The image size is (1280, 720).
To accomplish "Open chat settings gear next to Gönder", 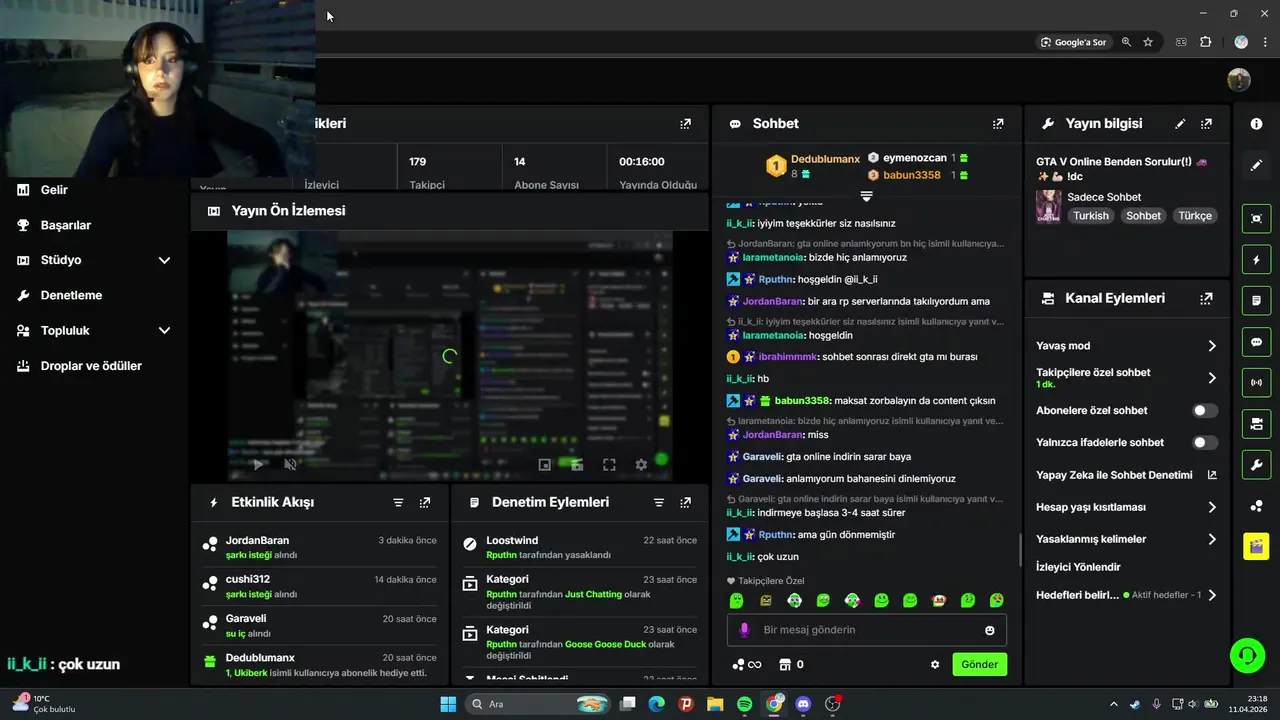I will [x=935, y=664].
